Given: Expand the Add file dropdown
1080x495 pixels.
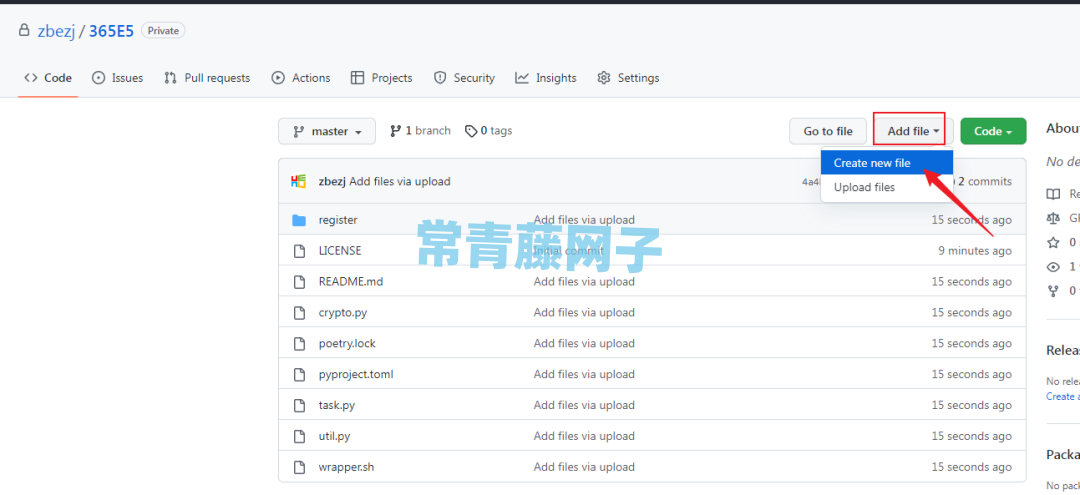Looking at the screenshot, I should (x=913, y=131).
